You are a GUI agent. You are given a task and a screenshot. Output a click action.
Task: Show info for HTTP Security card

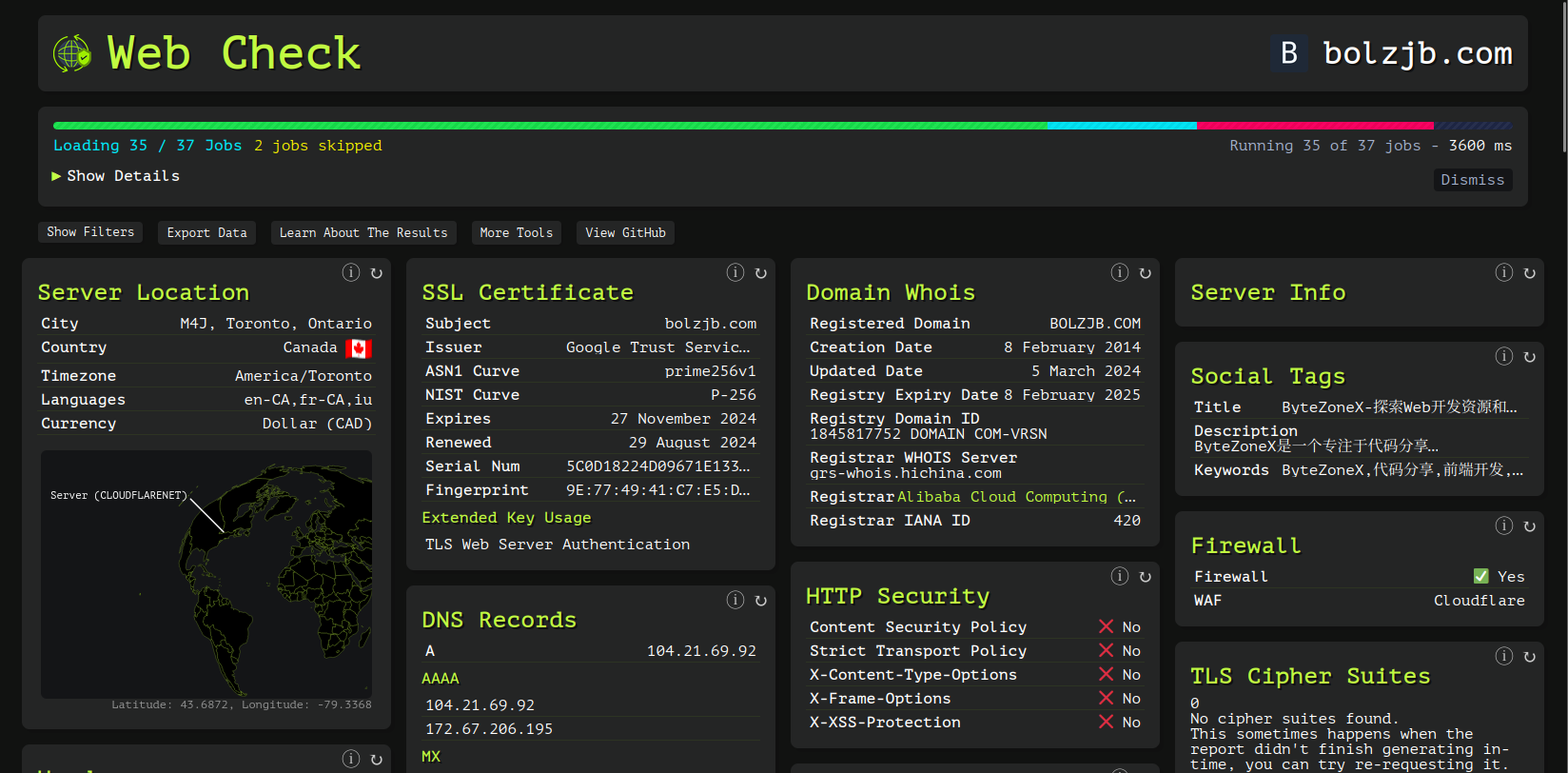point(1120,577)
